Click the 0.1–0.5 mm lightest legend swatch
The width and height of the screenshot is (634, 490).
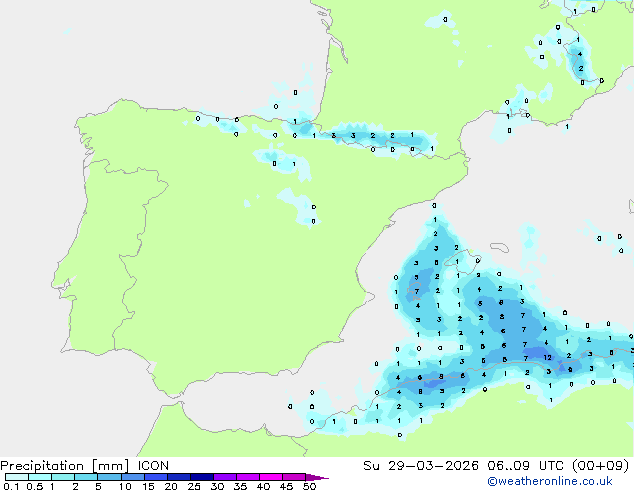[x=17, y=477]
